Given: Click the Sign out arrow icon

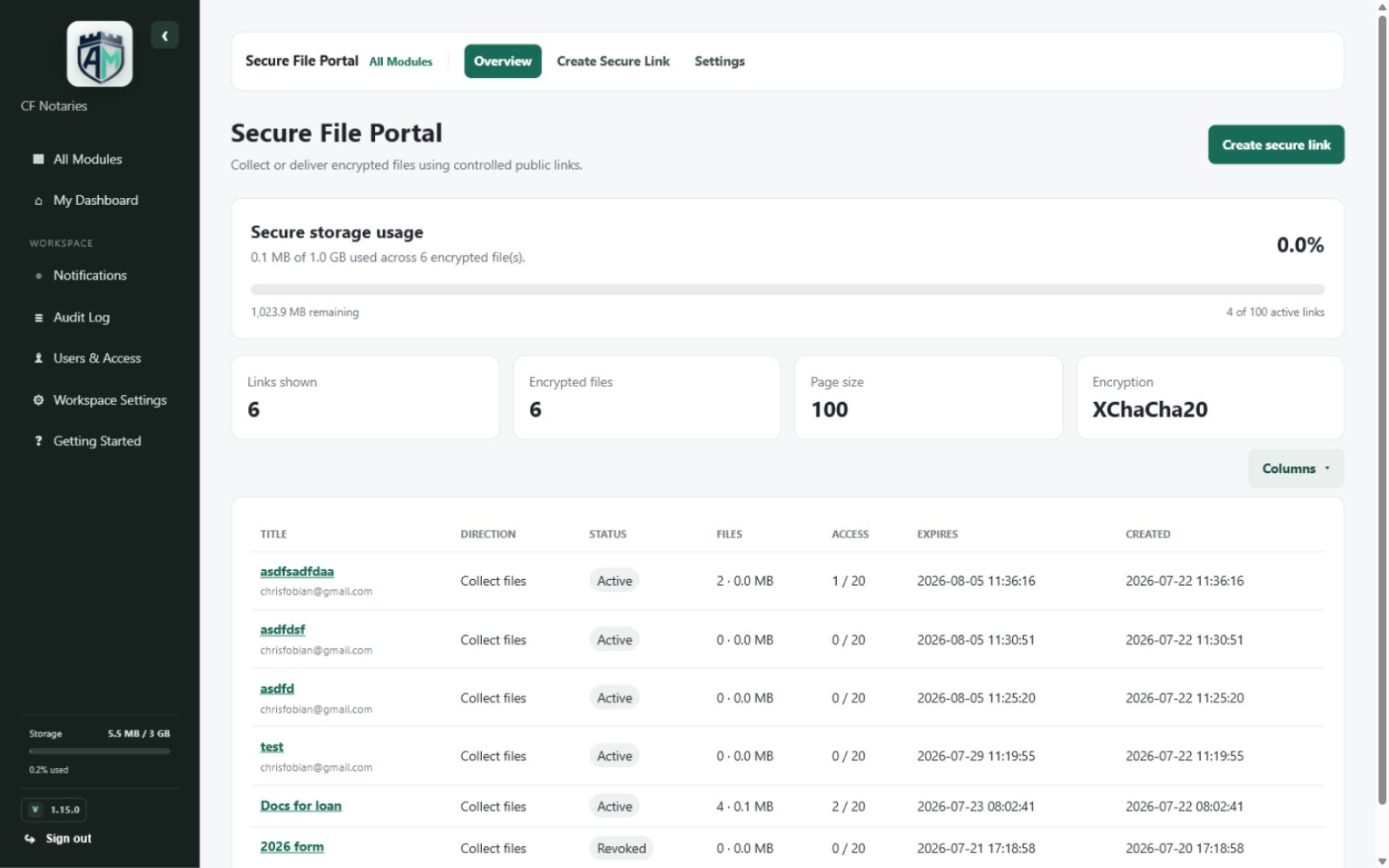Looking at the screenshot, I should [30, 839].
